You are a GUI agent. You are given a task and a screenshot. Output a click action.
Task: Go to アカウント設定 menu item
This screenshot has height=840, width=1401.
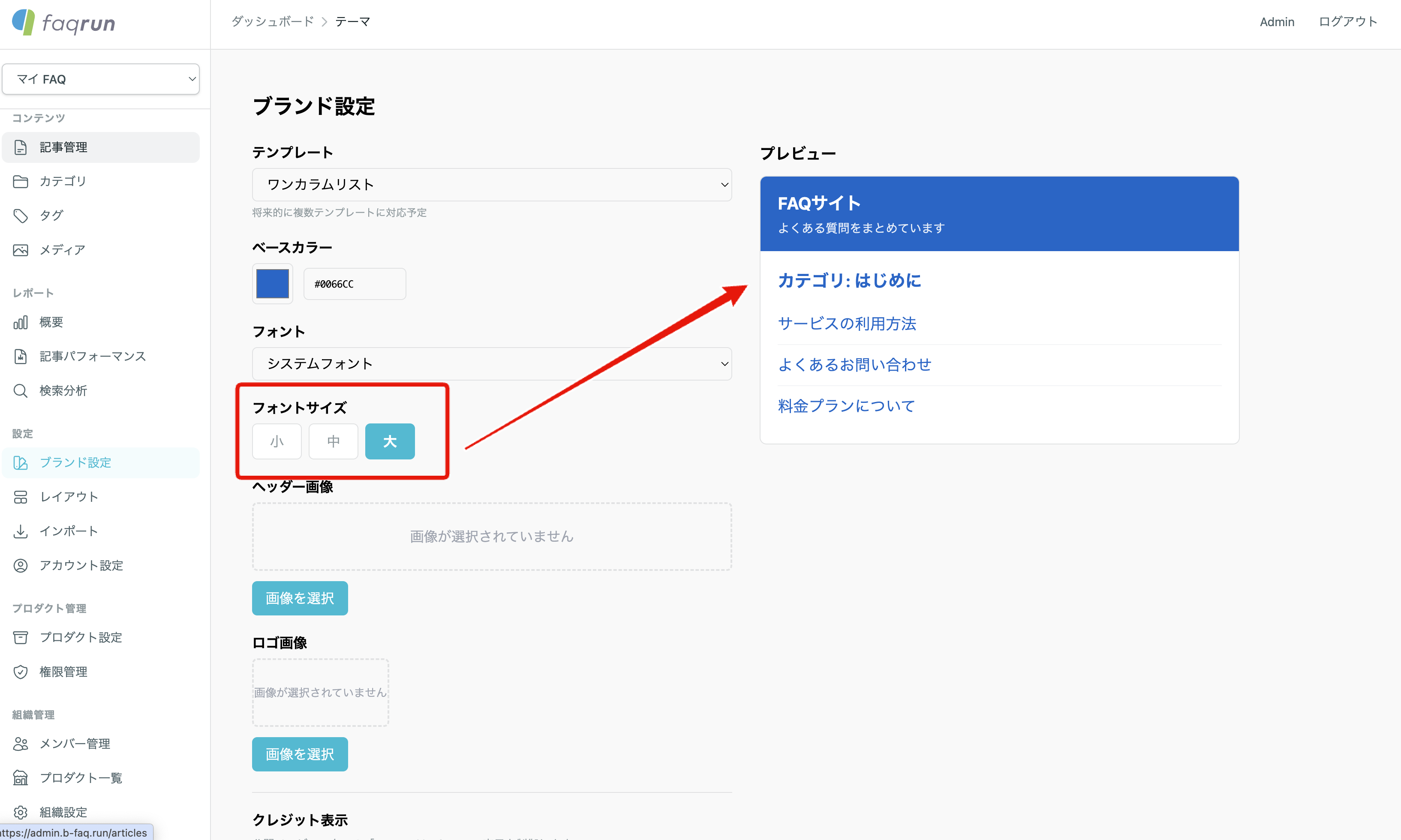[x=101, y=565]
